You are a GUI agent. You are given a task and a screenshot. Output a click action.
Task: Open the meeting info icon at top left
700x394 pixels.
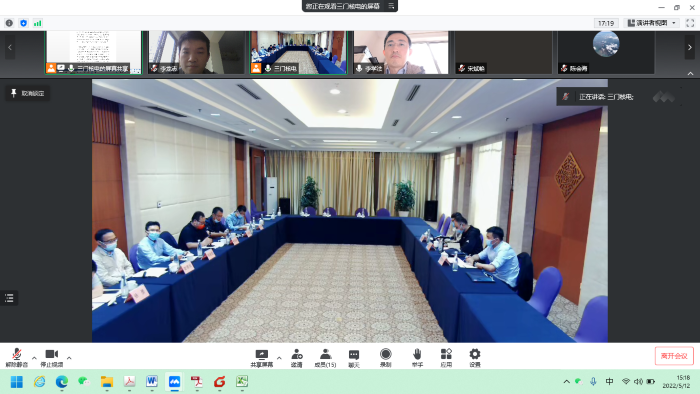point(9,23)
